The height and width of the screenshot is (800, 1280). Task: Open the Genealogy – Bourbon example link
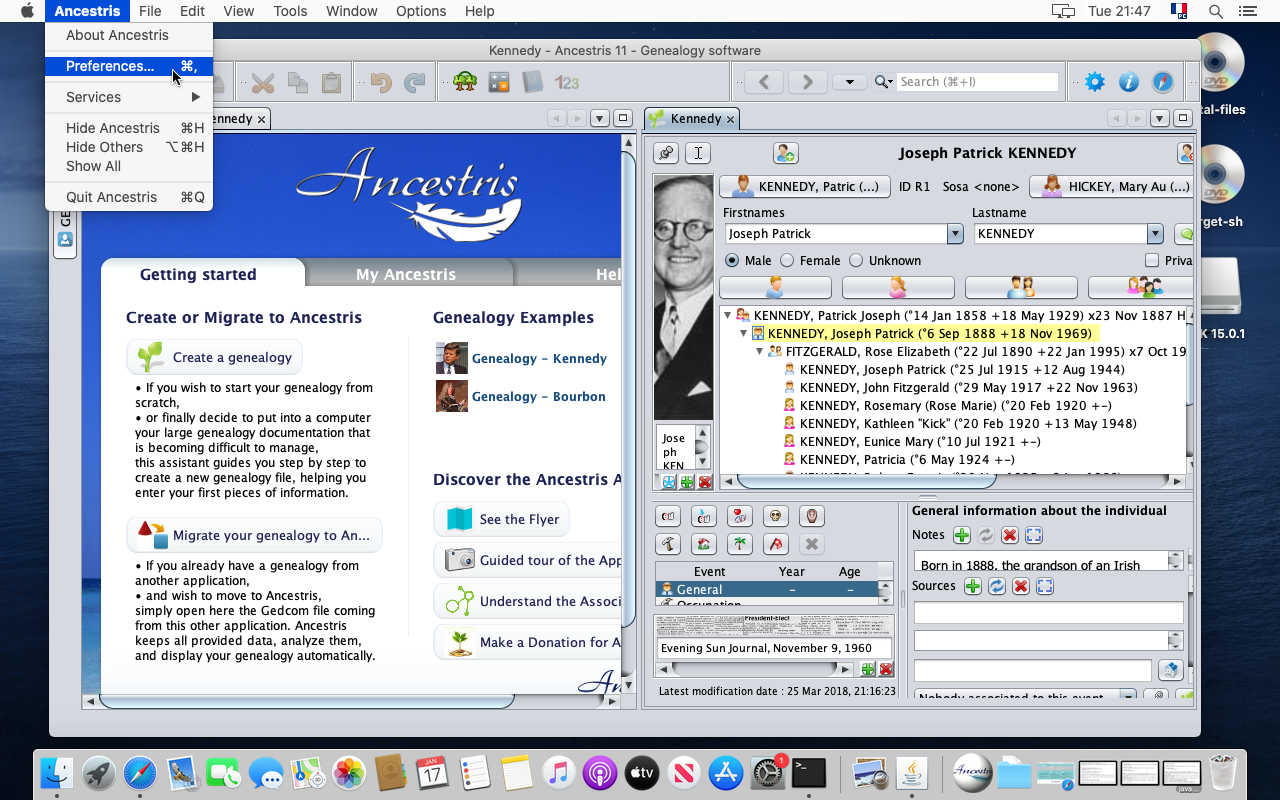[538, 396]
